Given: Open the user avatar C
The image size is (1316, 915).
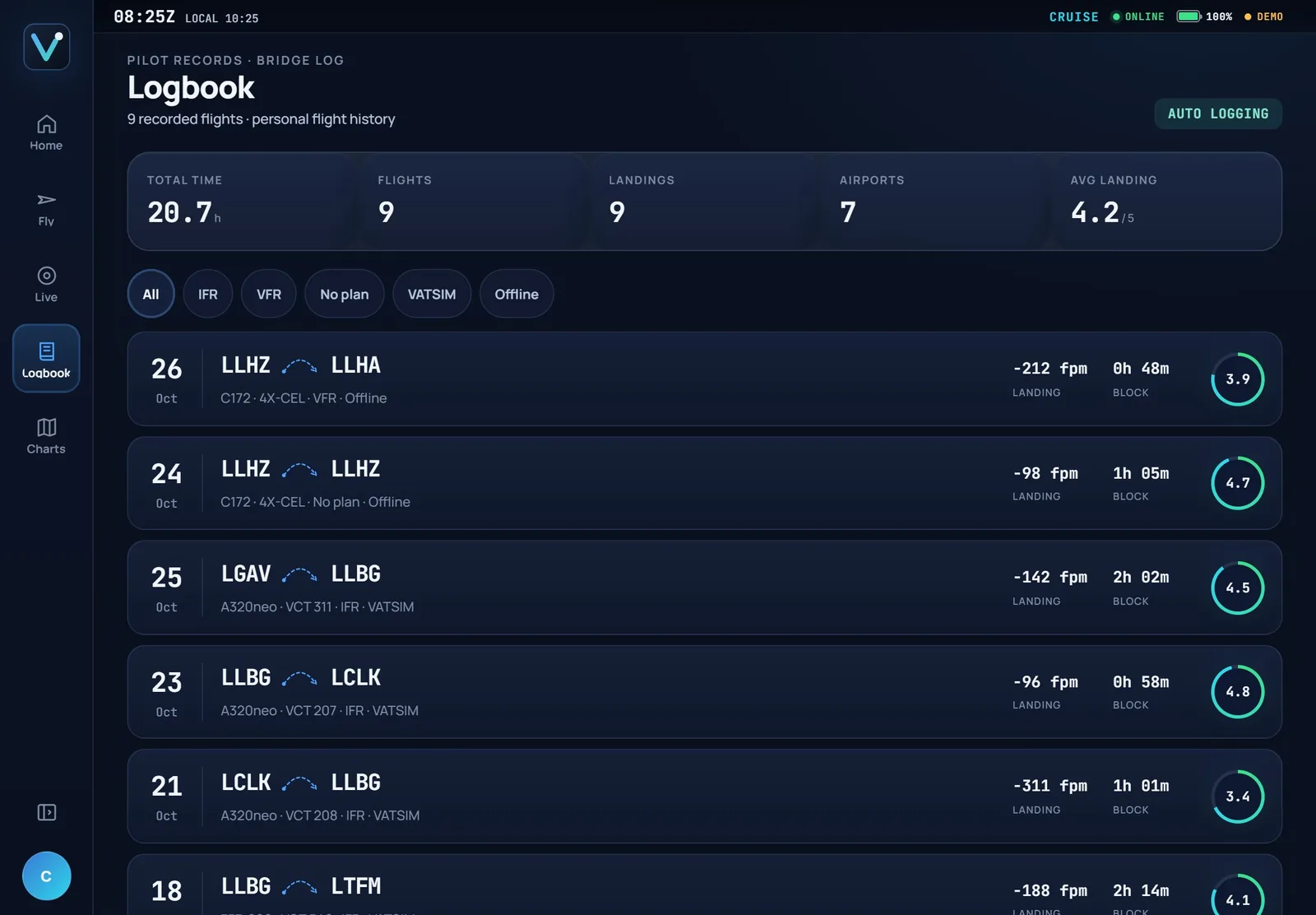Looking at the screenshot, I should click(x=46, y=876).
